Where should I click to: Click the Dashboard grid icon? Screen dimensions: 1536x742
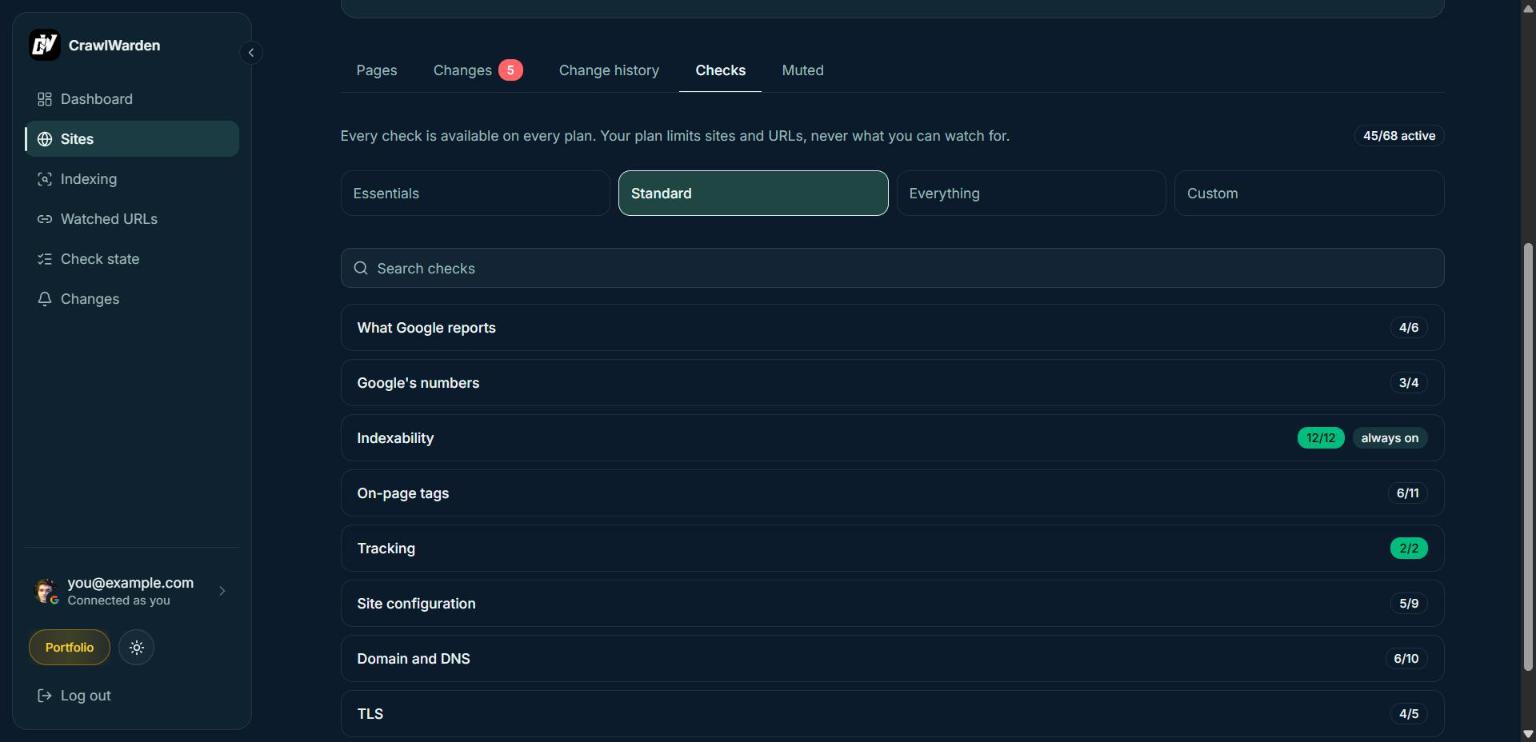click(44, 99)
